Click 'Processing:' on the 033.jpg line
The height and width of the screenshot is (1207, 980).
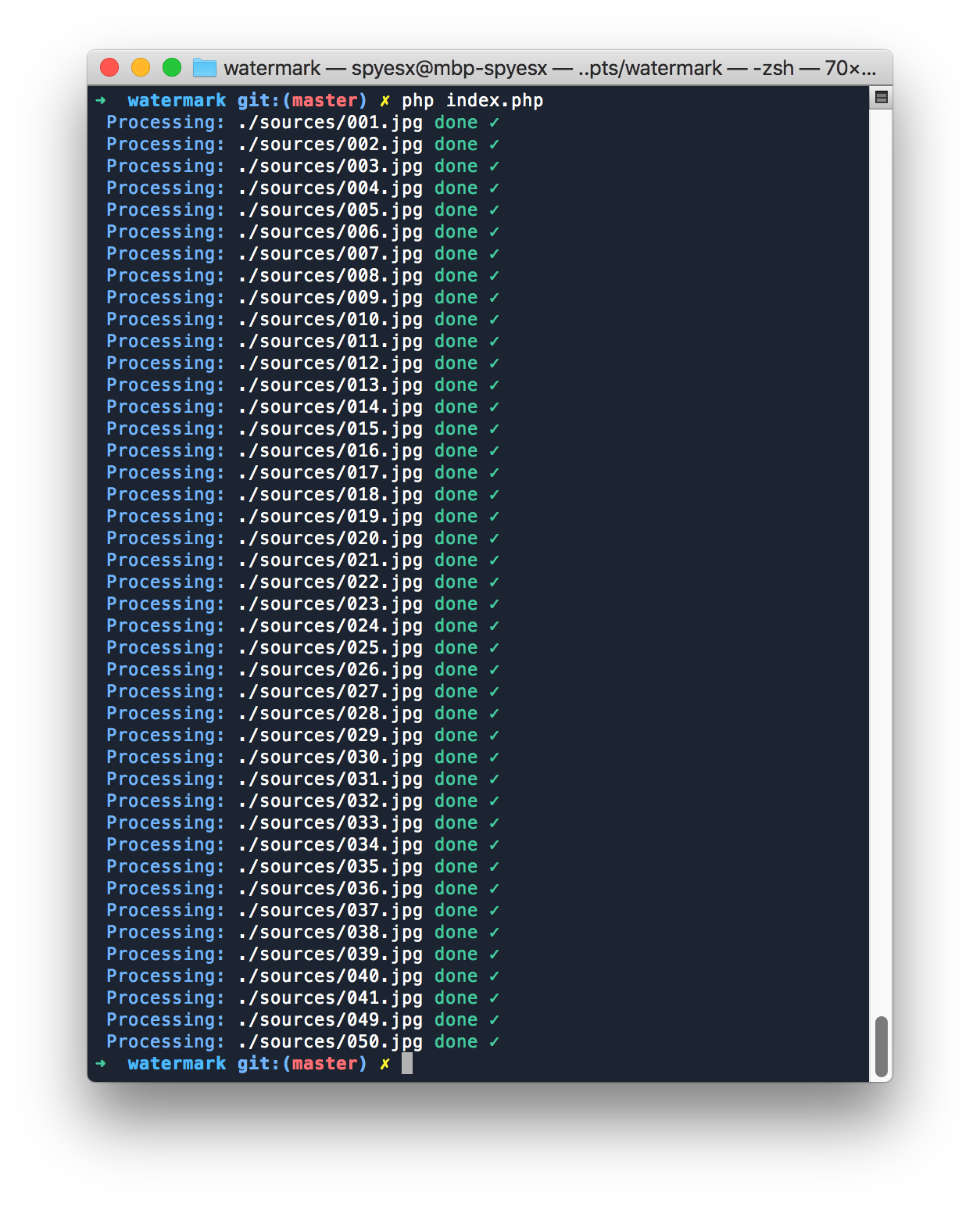point(166,823)
